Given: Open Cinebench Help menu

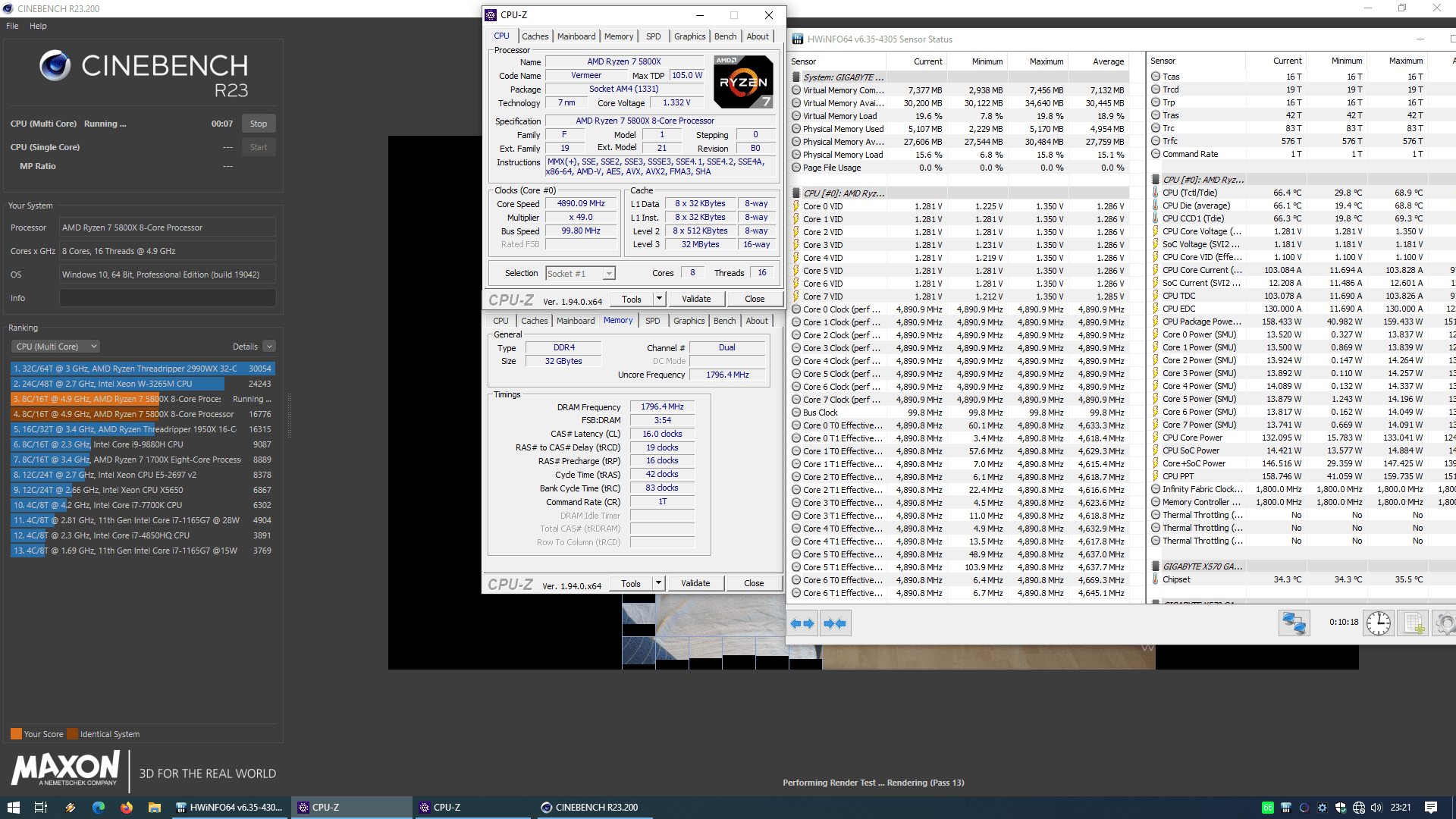Looking at the screenshot, I should [x=38, y=26].
